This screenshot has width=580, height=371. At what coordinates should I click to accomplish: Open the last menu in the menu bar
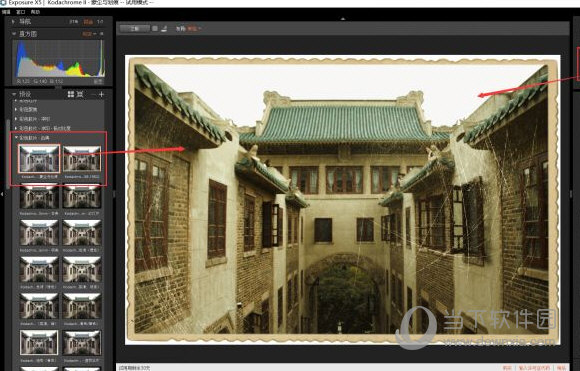point(35,12)
